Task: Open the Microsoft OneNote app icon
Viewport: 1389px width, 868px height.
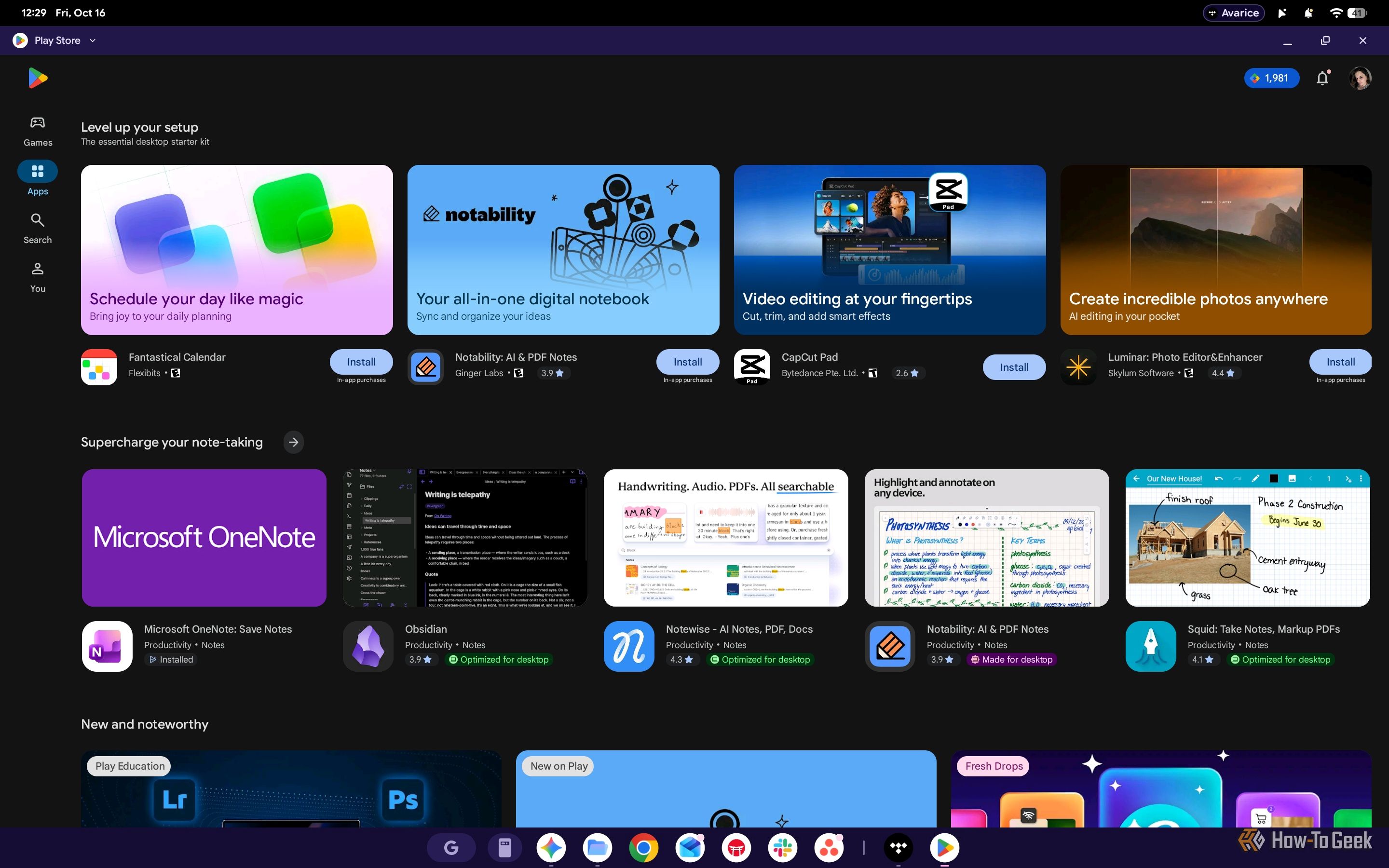Action: 108,646
